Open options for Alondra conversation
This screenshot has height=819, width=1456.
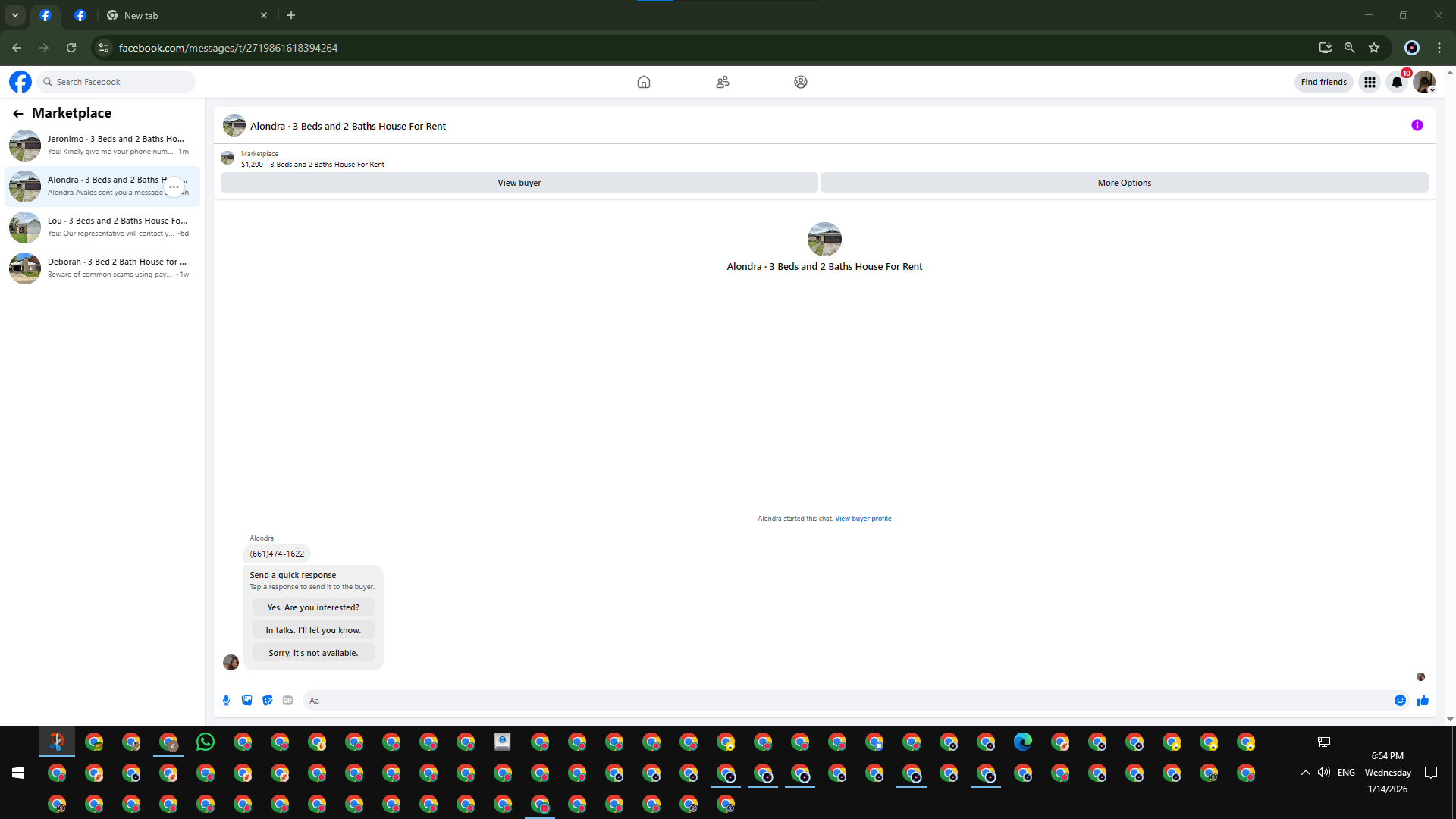pos(174,187)
